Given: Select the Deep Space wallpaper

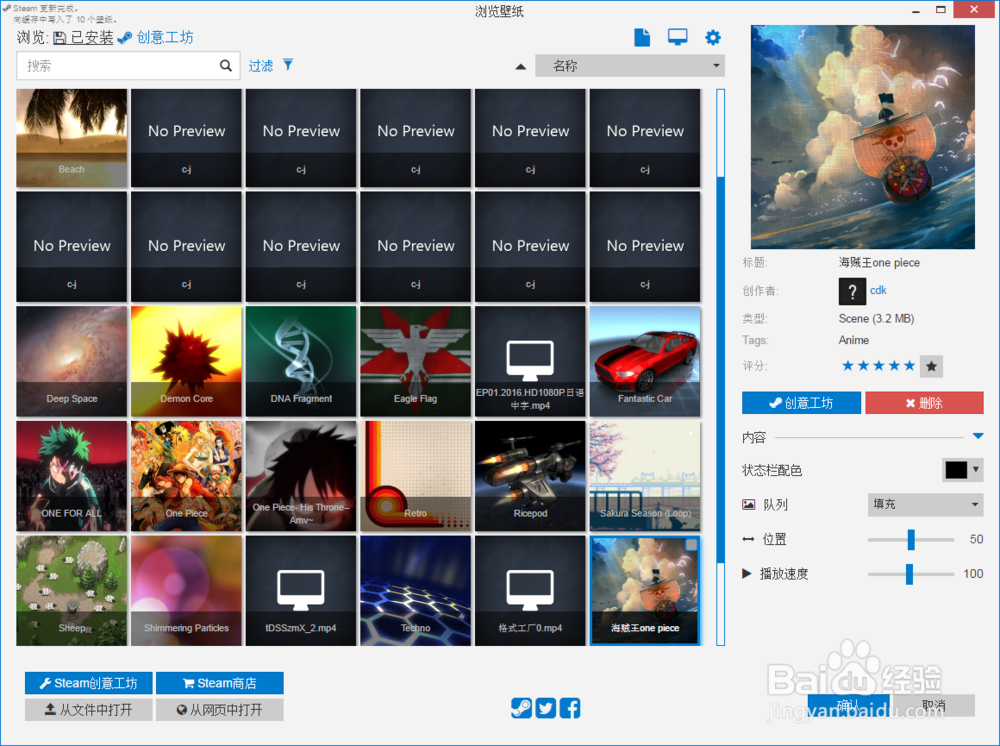Looking at the screenshot, I should point(71,361).
